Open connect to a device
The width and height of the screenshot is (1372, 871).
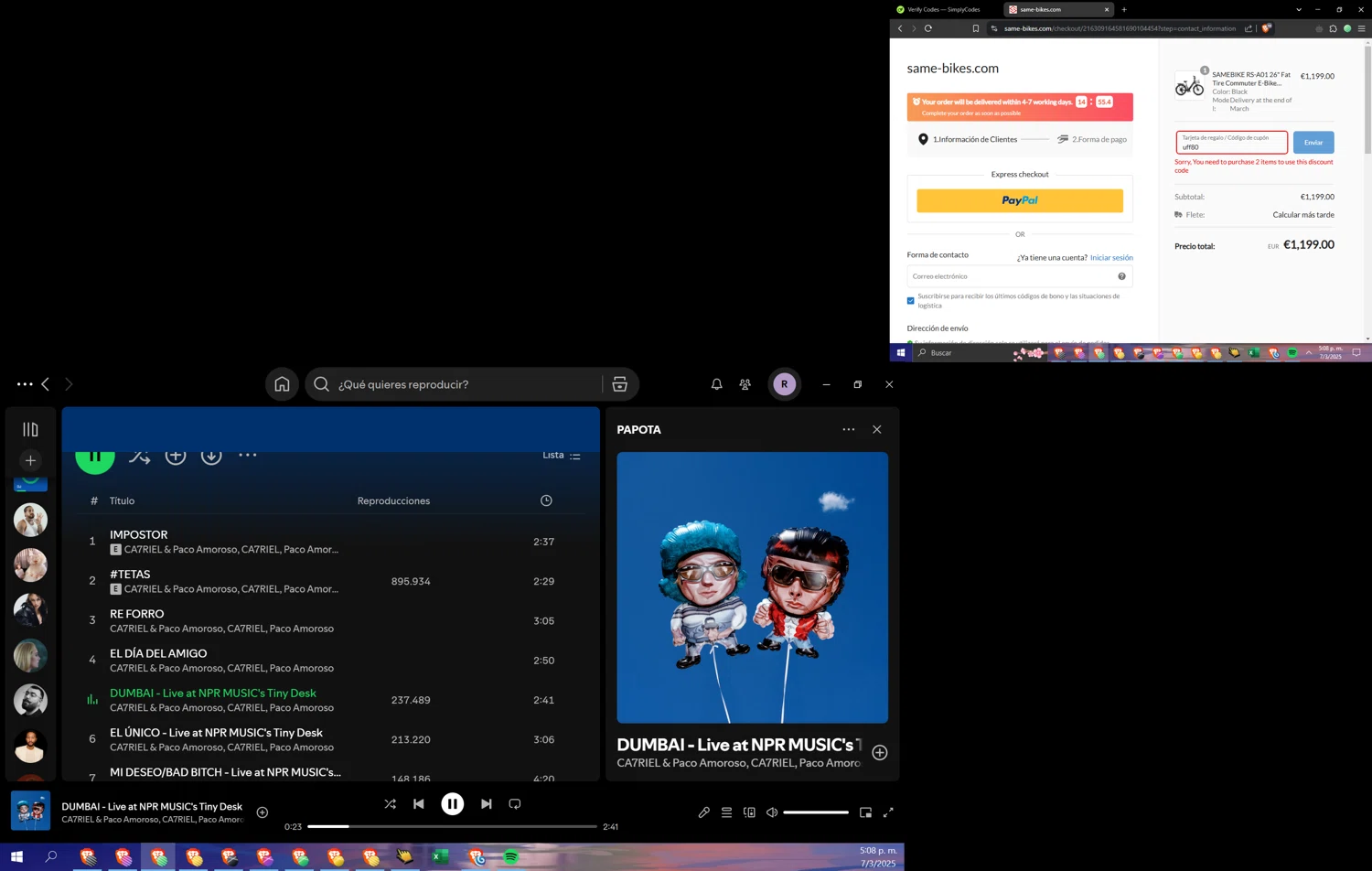click(749, 812)
